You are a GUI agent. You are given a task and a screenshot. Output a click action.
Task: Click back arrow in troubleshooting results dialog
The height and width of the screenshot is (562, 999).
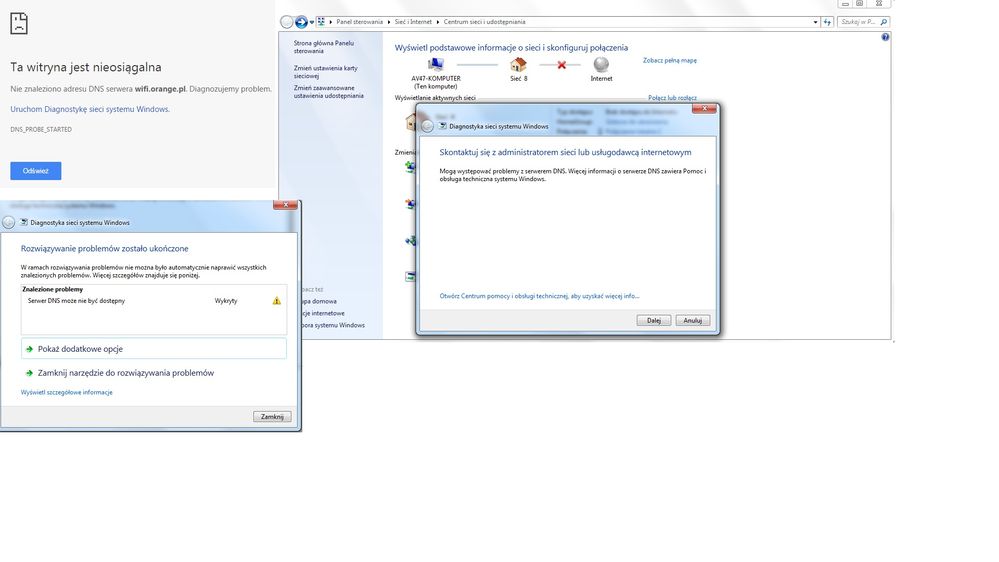(x=8, y=222)
